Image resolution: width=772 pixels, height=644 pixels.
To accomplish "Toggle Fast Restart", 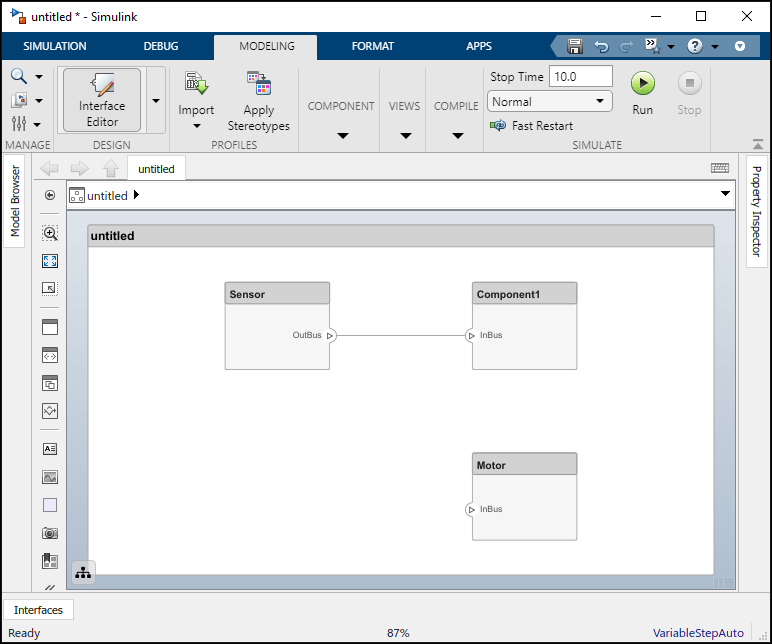I will pyautogui.click(x=532, y=126).
